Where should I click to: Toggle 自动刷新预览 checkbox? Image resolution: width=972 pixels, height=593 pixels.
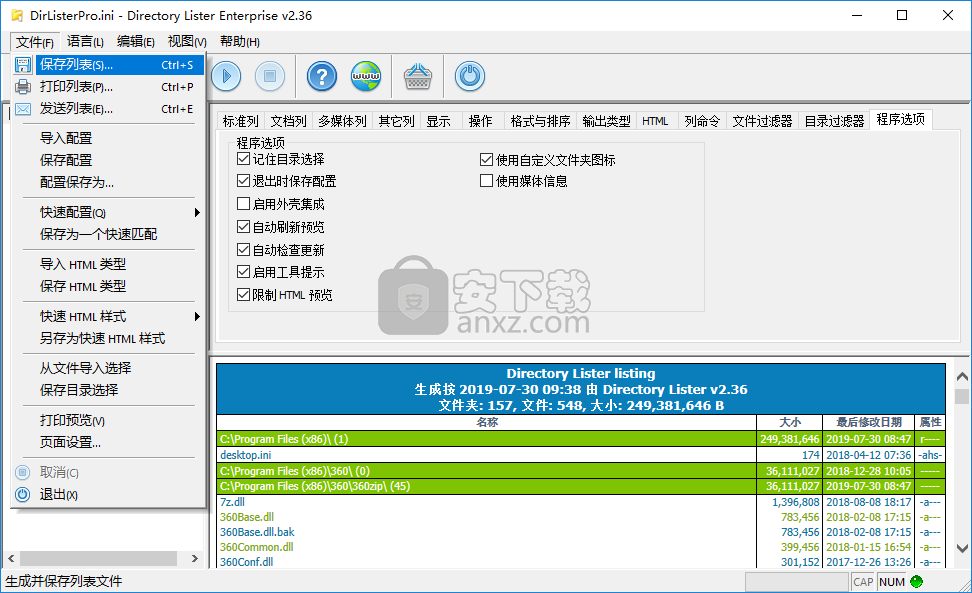click(243, 227)
